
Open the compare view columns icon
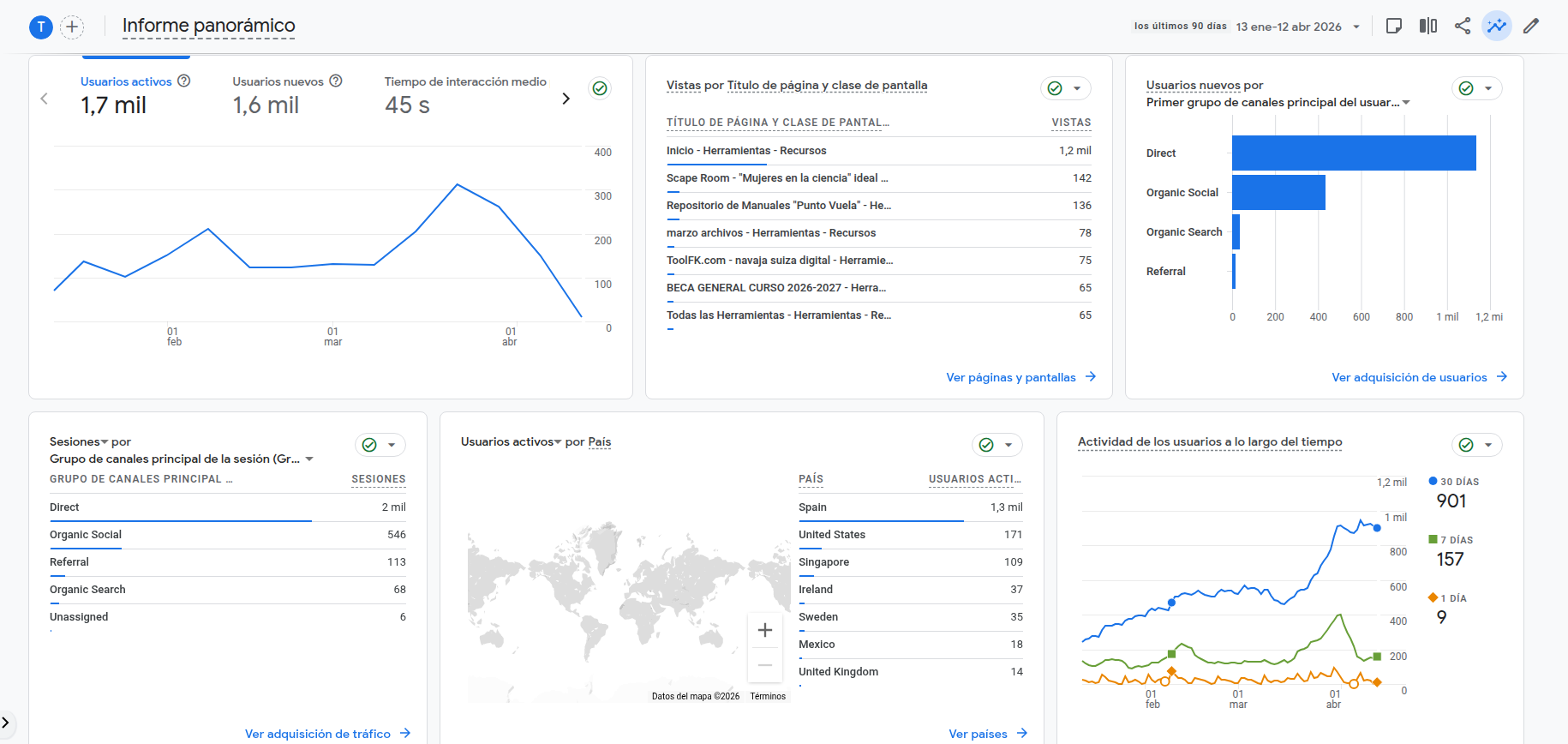pyautogui.click(x=1427, y=26)
